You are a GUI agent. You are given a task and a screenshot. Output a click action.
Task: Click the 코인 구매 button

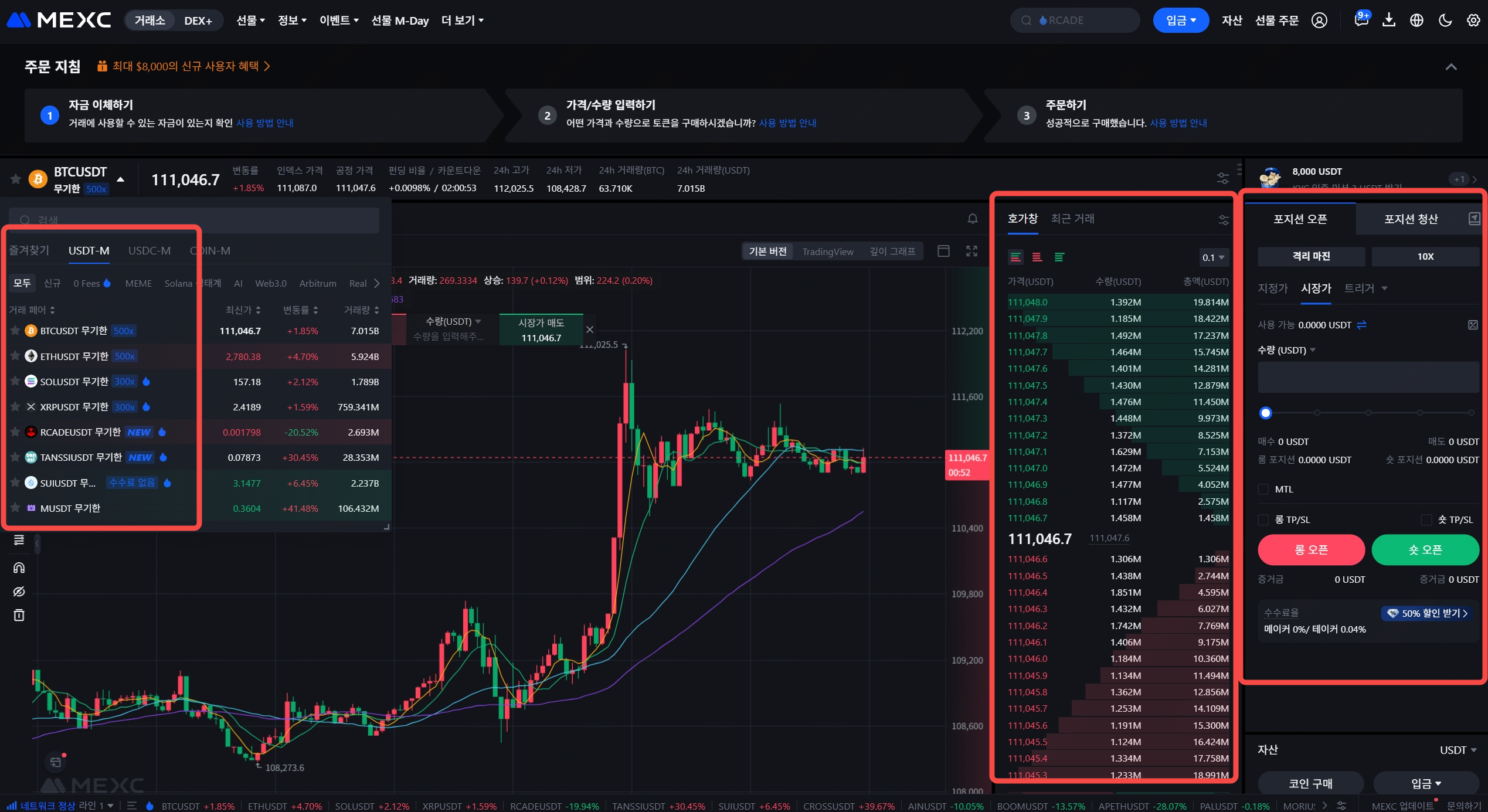pos(1310,783)
